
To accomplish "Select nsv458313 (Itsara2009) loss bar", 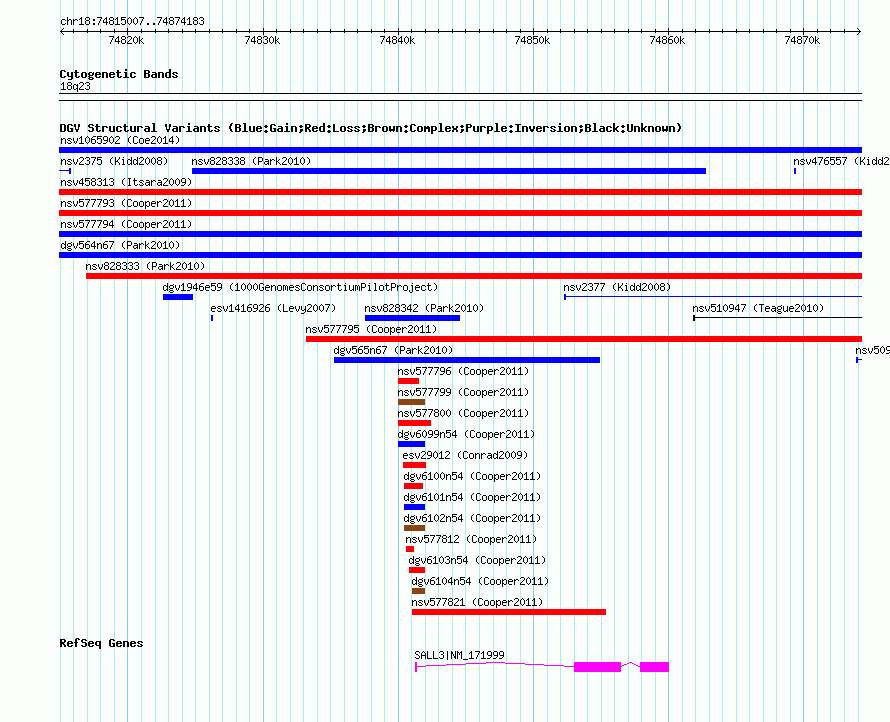I will (460, 192).
